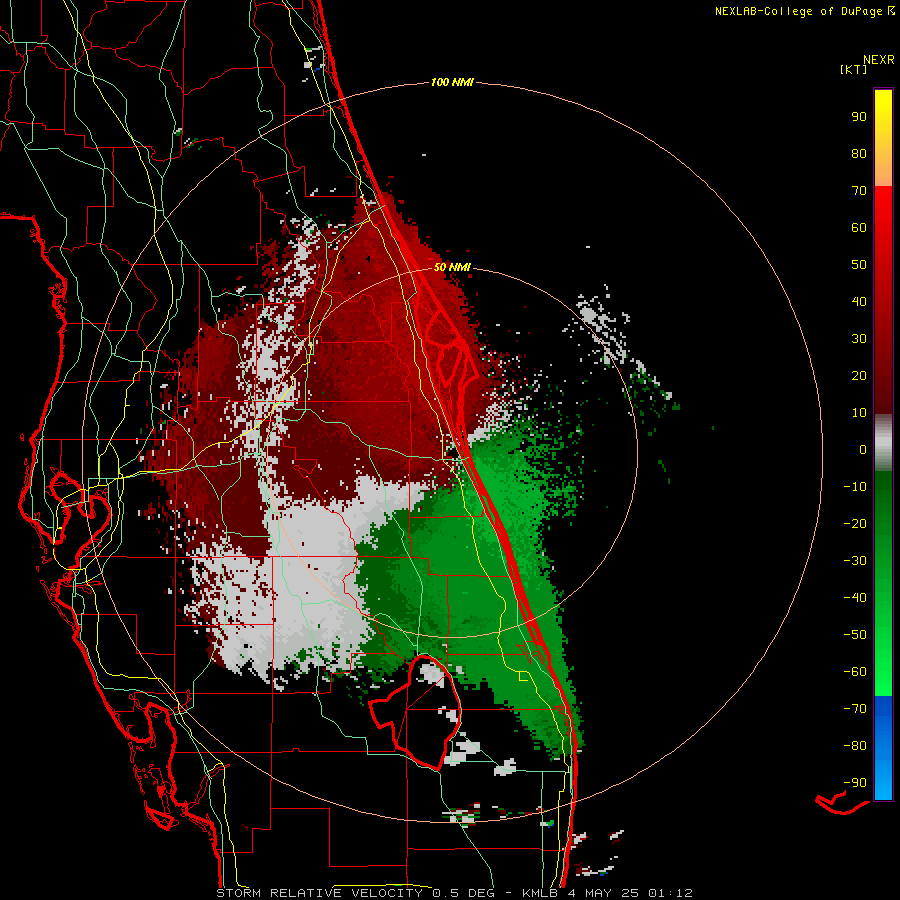This screenshot has height=900, width=900.
Task: Click the 80 value on the velocity scale
Action: point(859,153)
